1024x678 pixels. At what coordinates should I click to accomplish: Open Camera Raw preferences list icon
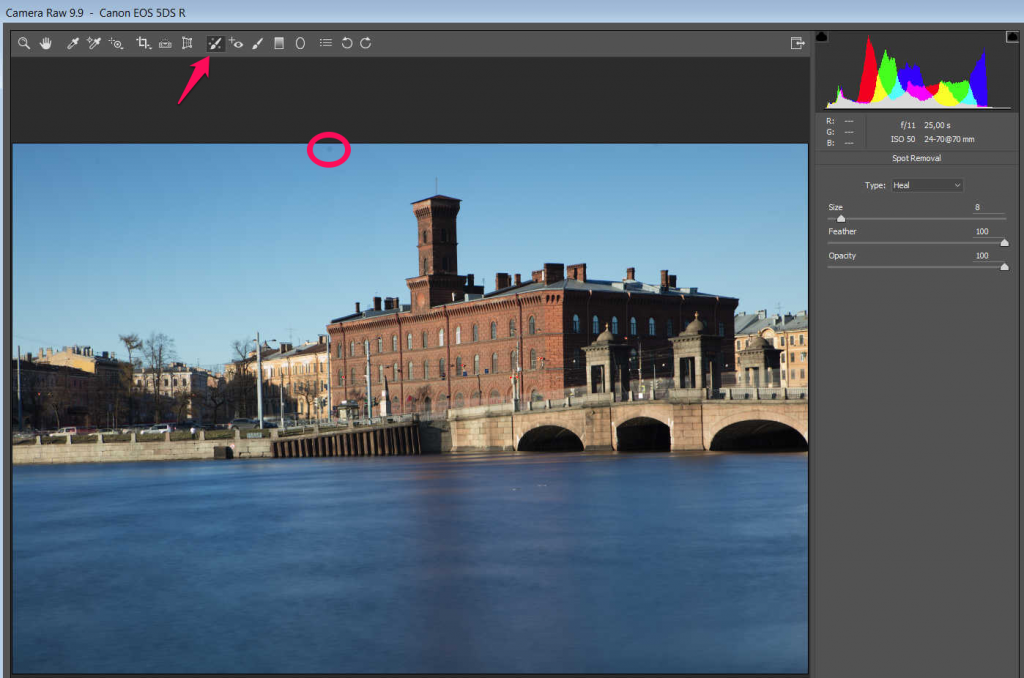coord(325,44)
